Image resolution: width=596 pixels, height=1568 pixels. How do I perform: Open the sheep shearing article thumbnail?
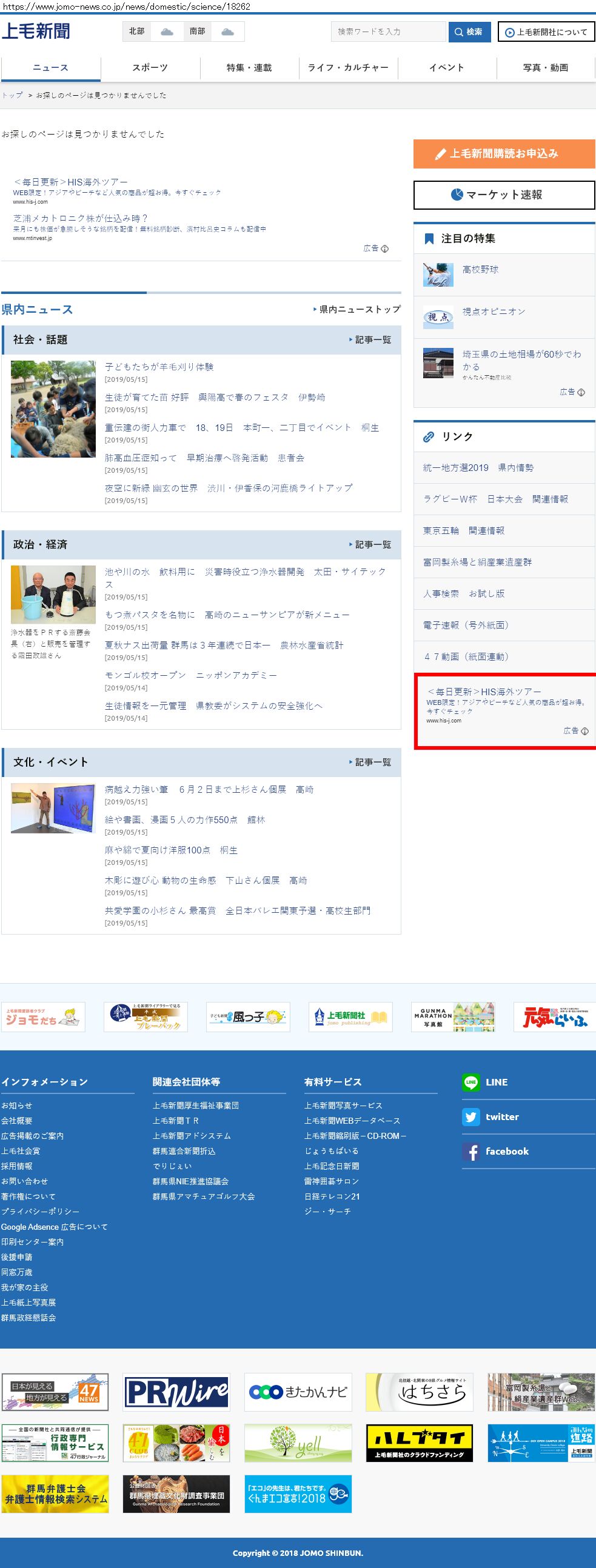point(53,409)
